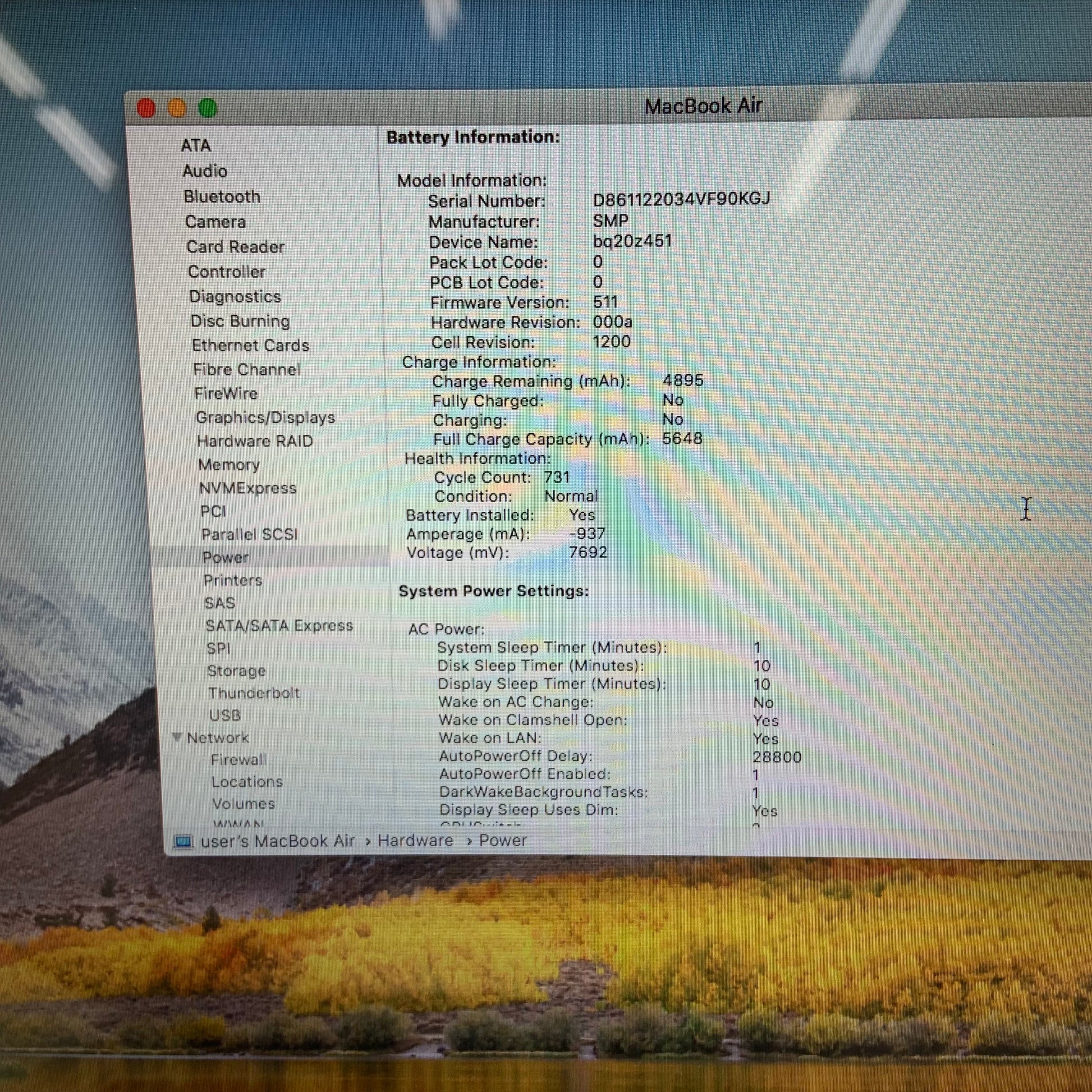
Task: Click Hardware in the path bar
Action: [415, 841]
